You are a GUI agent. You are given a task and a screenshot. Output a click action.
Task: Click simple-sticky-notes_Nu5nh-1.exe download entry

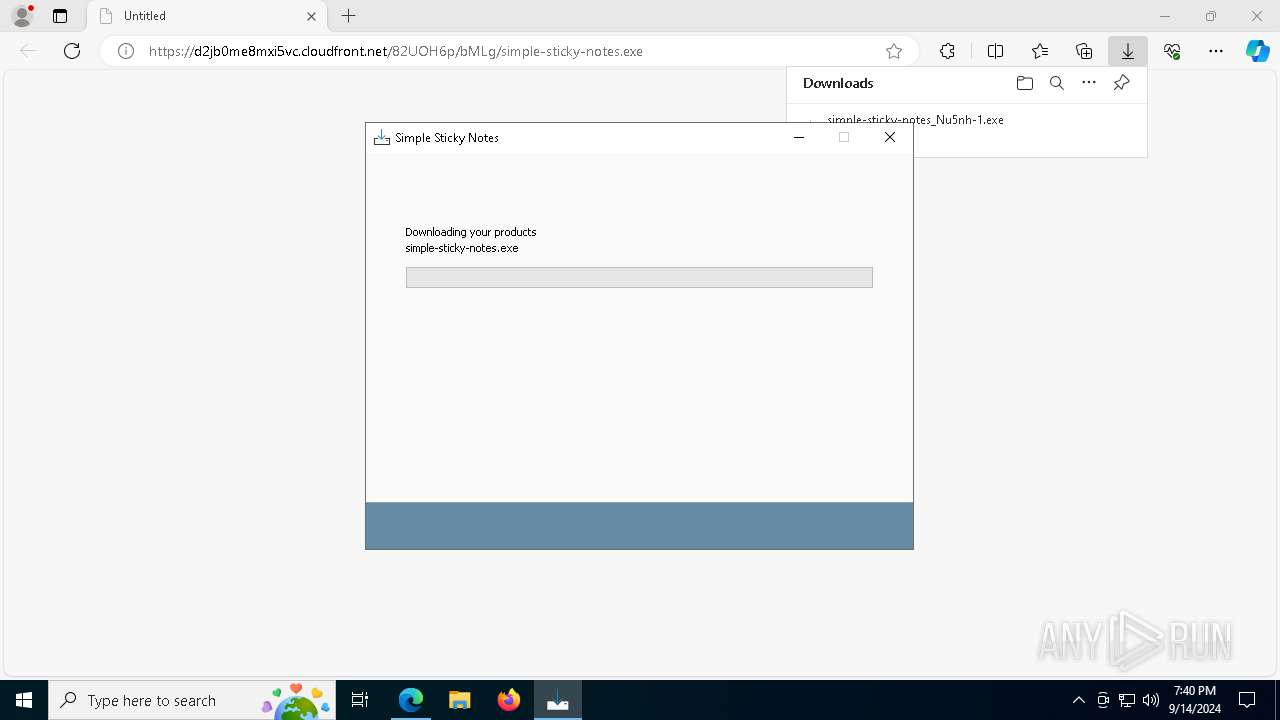point(915,119)
